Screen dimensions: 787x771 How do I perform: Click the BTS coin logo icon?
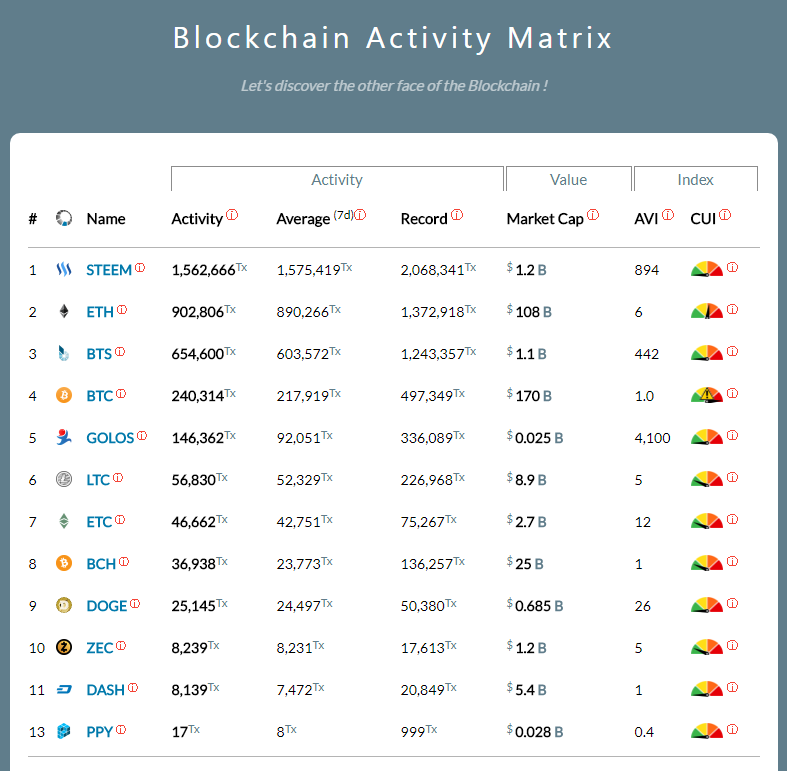[x=63, y=354]
